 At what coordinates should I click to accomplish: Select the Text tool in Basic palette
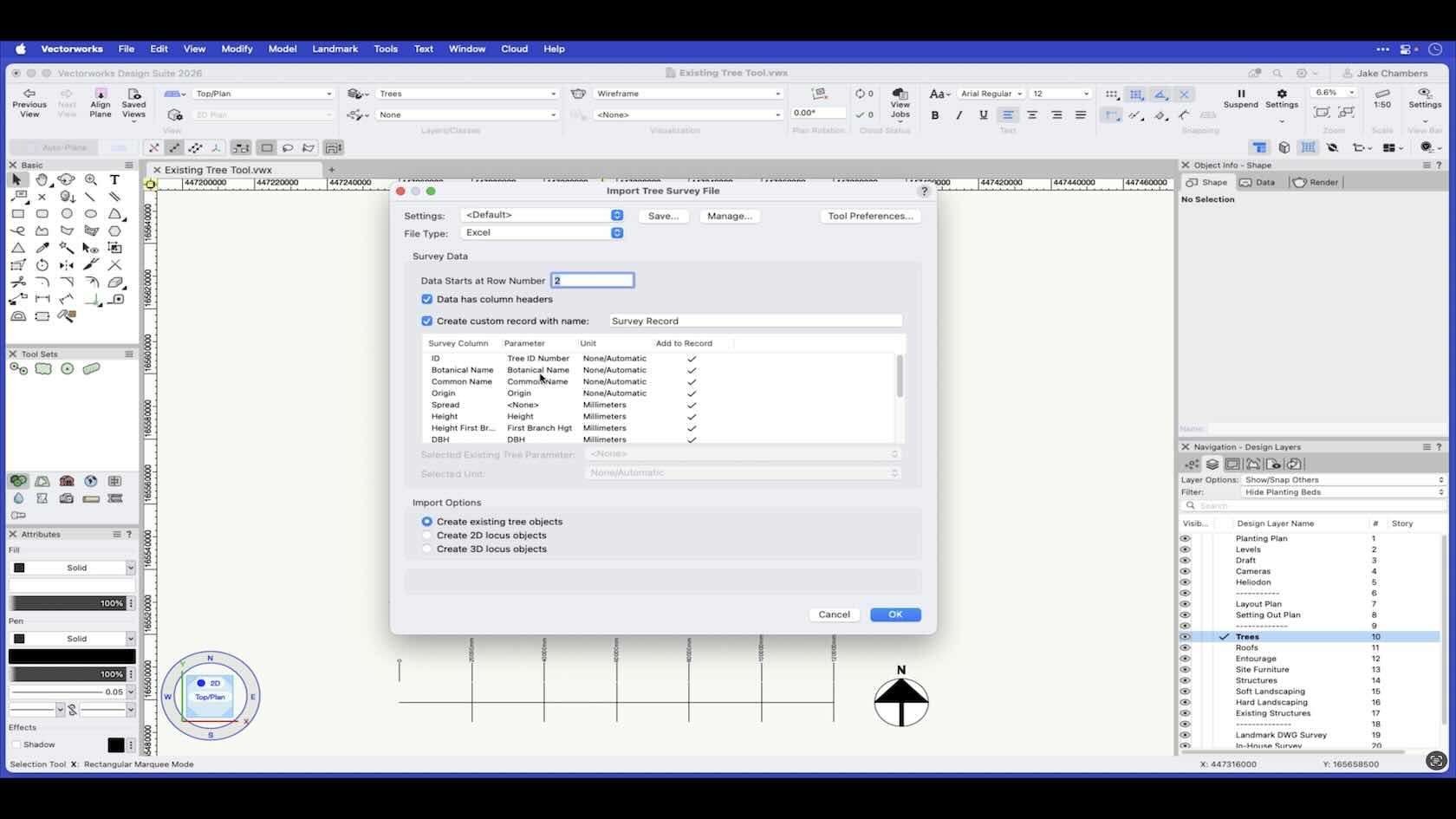tap(114, 179)
